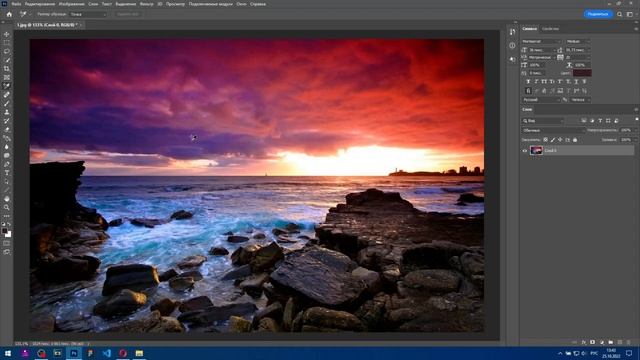Open the Фильтр menu
Screen dimensions: 640x360
[x=147, y=4]
